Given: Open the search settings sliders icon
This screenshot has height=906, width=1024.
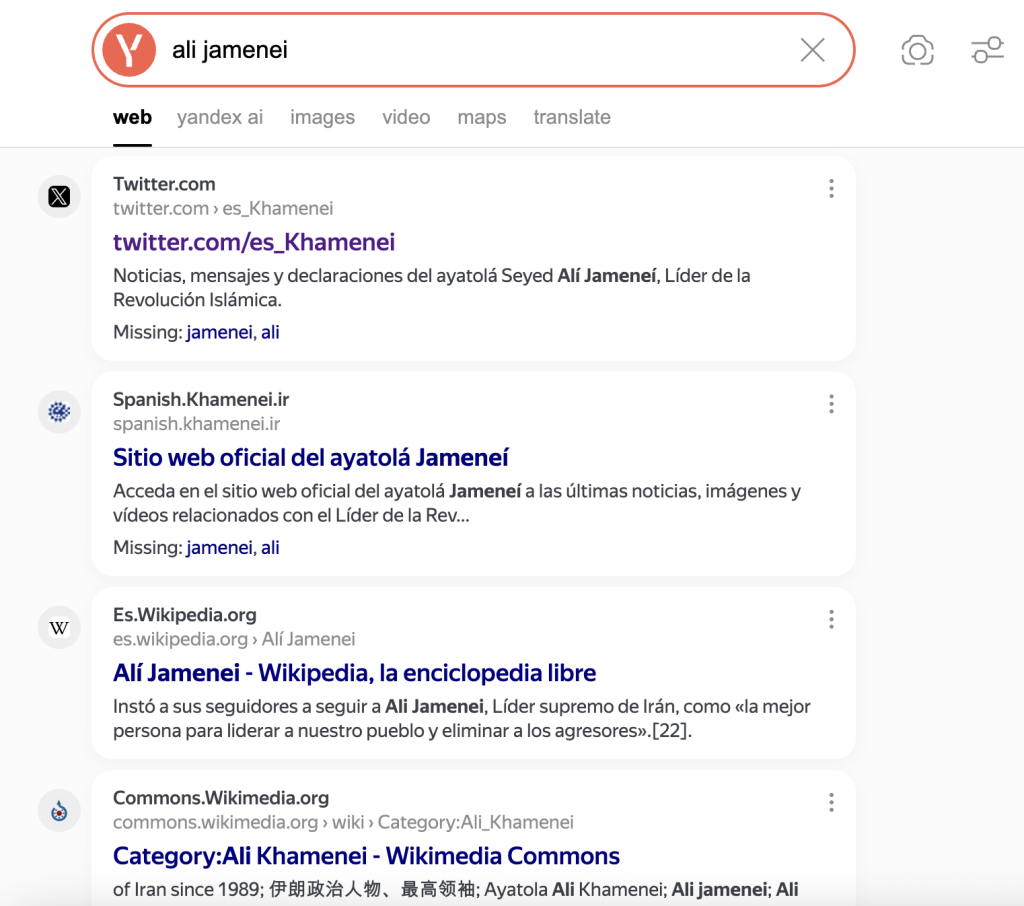Looking at the screenshot, I should coord(987,50).
